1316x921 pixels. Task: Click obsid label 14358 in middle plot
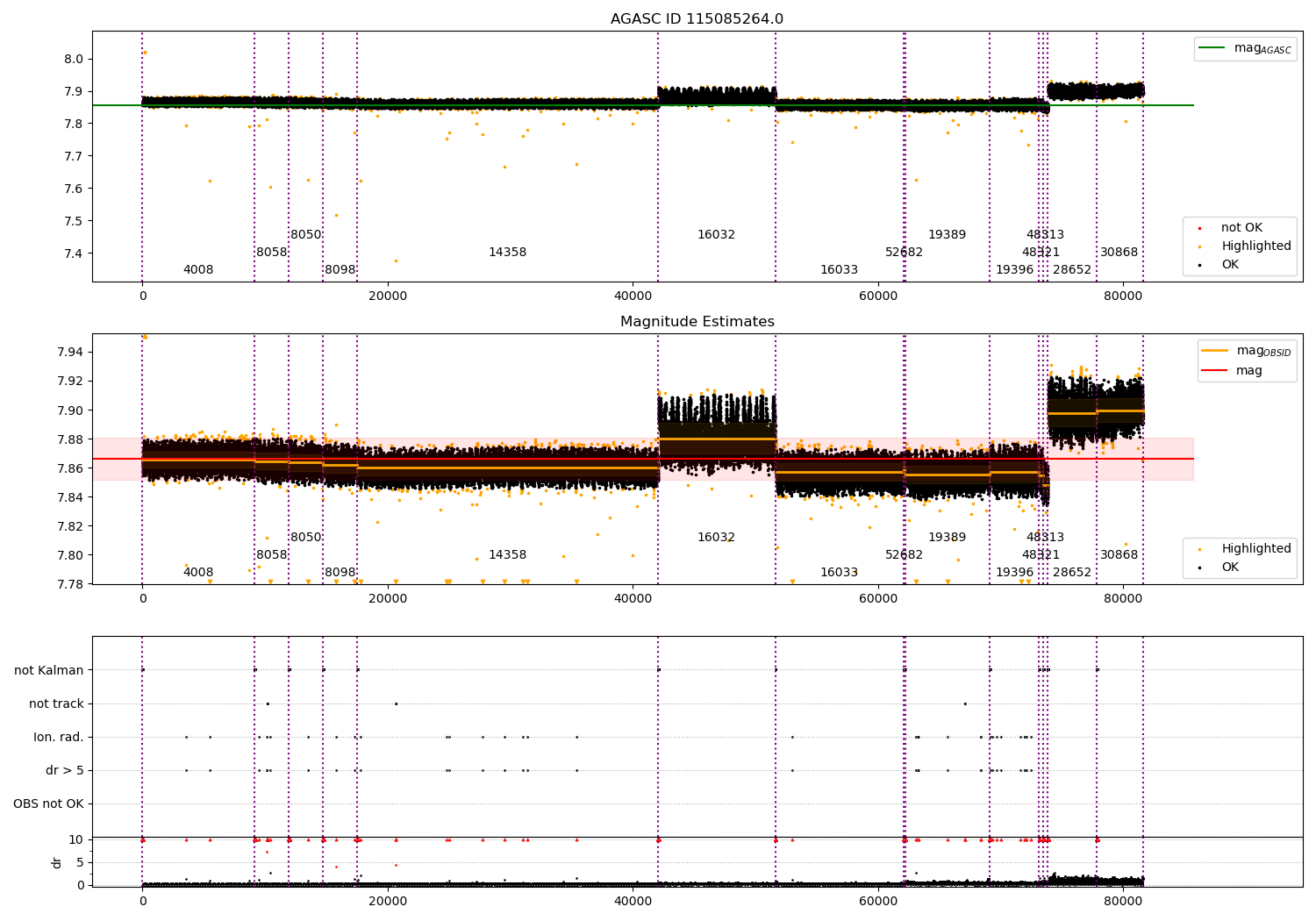[508, 555]
